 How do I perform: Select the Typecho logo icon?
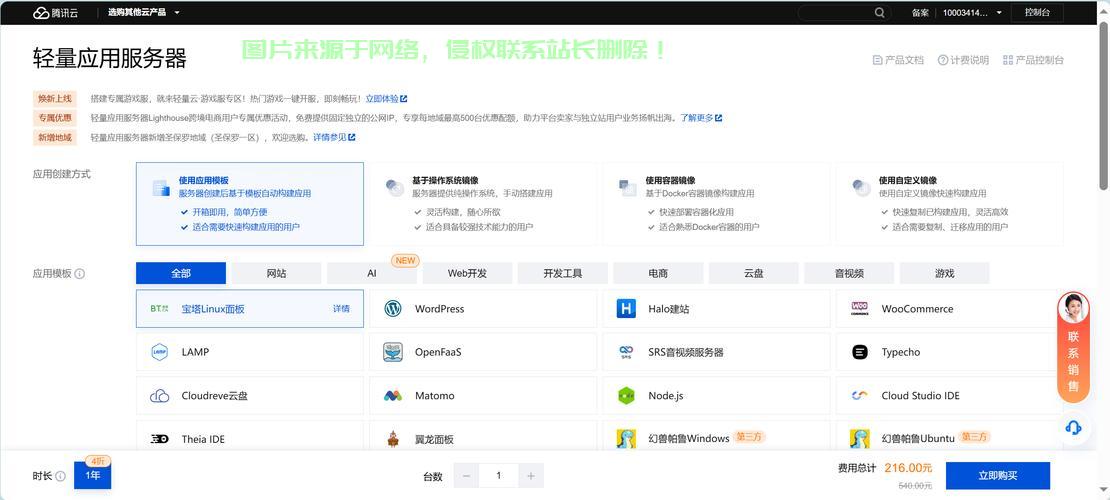pos(859,352)
